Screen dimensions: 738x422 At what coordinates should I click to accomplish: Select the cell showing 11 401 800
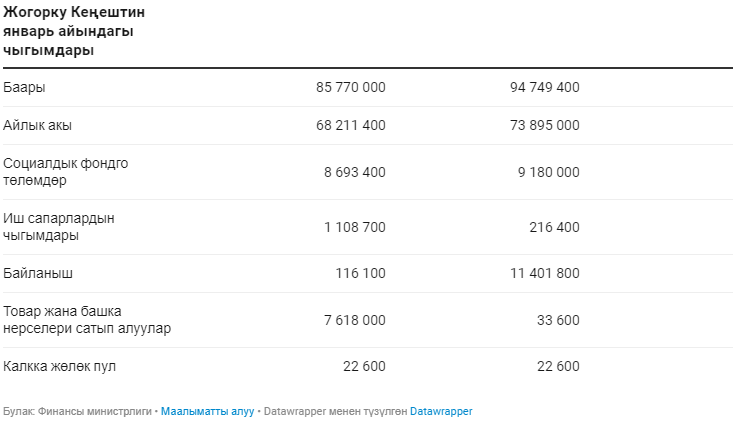pos(544,273)
